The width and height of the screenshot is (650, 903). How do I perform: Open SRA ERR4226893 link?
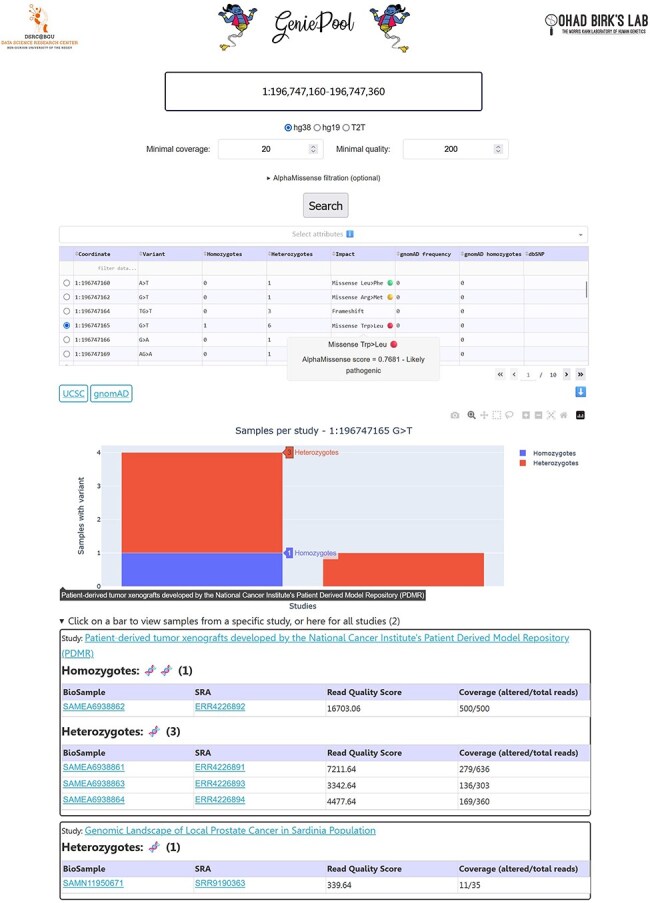coord(220,783)
